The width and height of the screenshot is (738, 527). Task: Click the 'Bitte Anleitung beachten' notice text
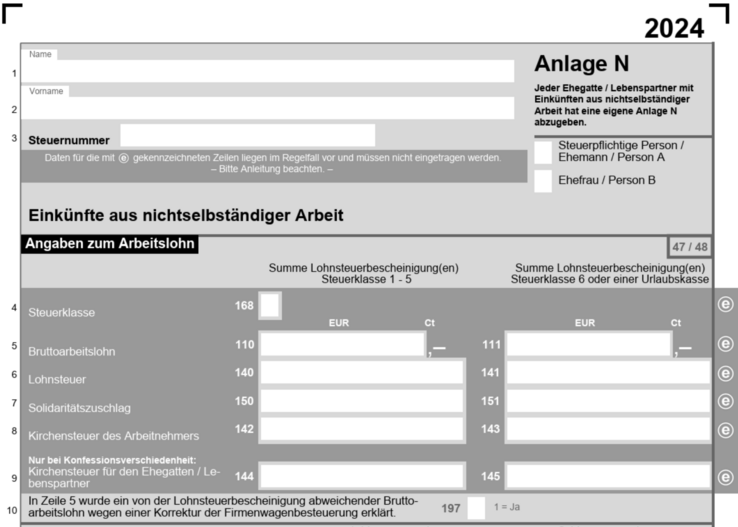[272, 169]
